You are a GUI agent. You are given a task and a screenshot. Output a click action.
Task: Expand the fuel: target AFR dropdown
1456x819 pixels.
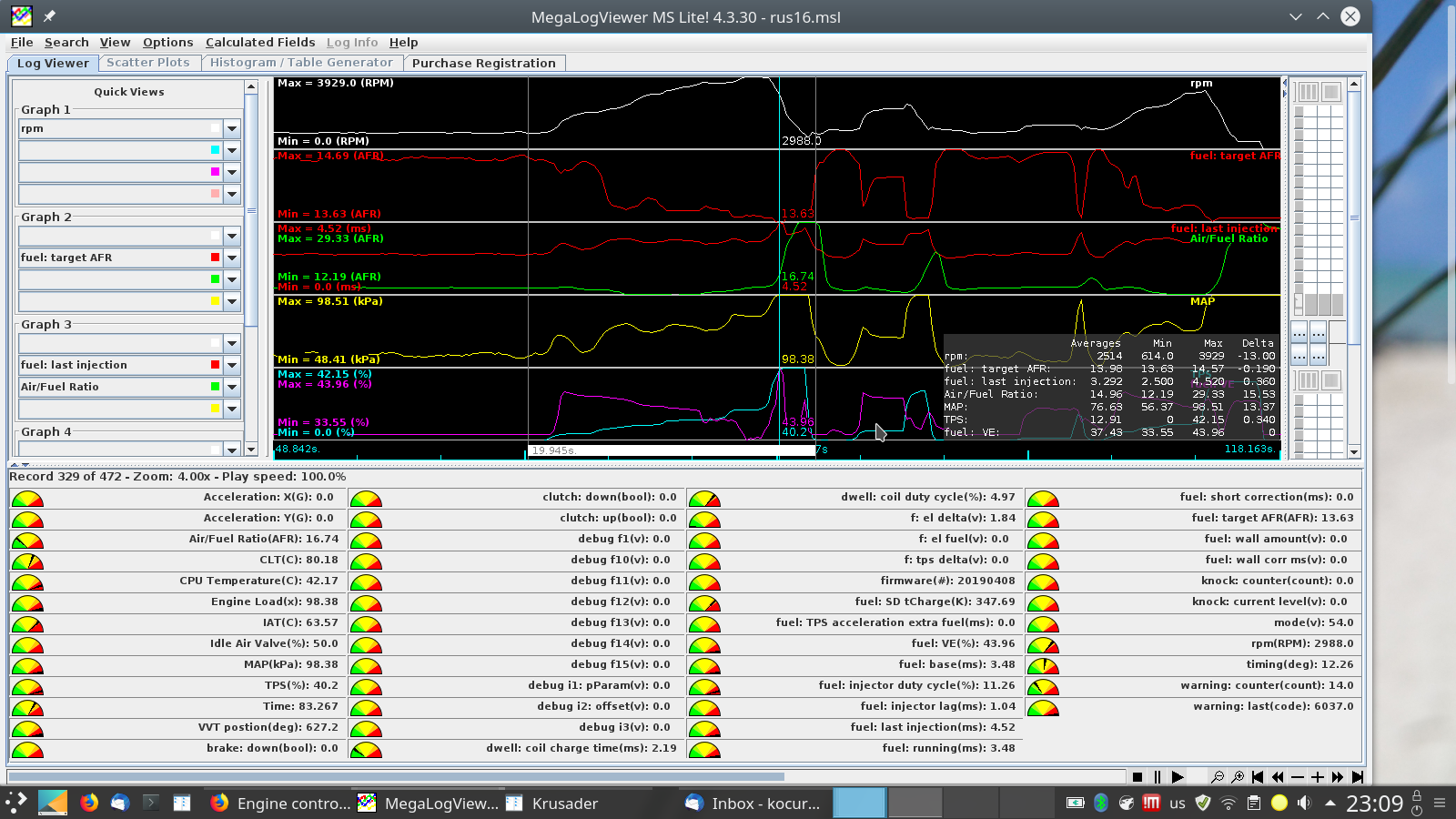232,258
